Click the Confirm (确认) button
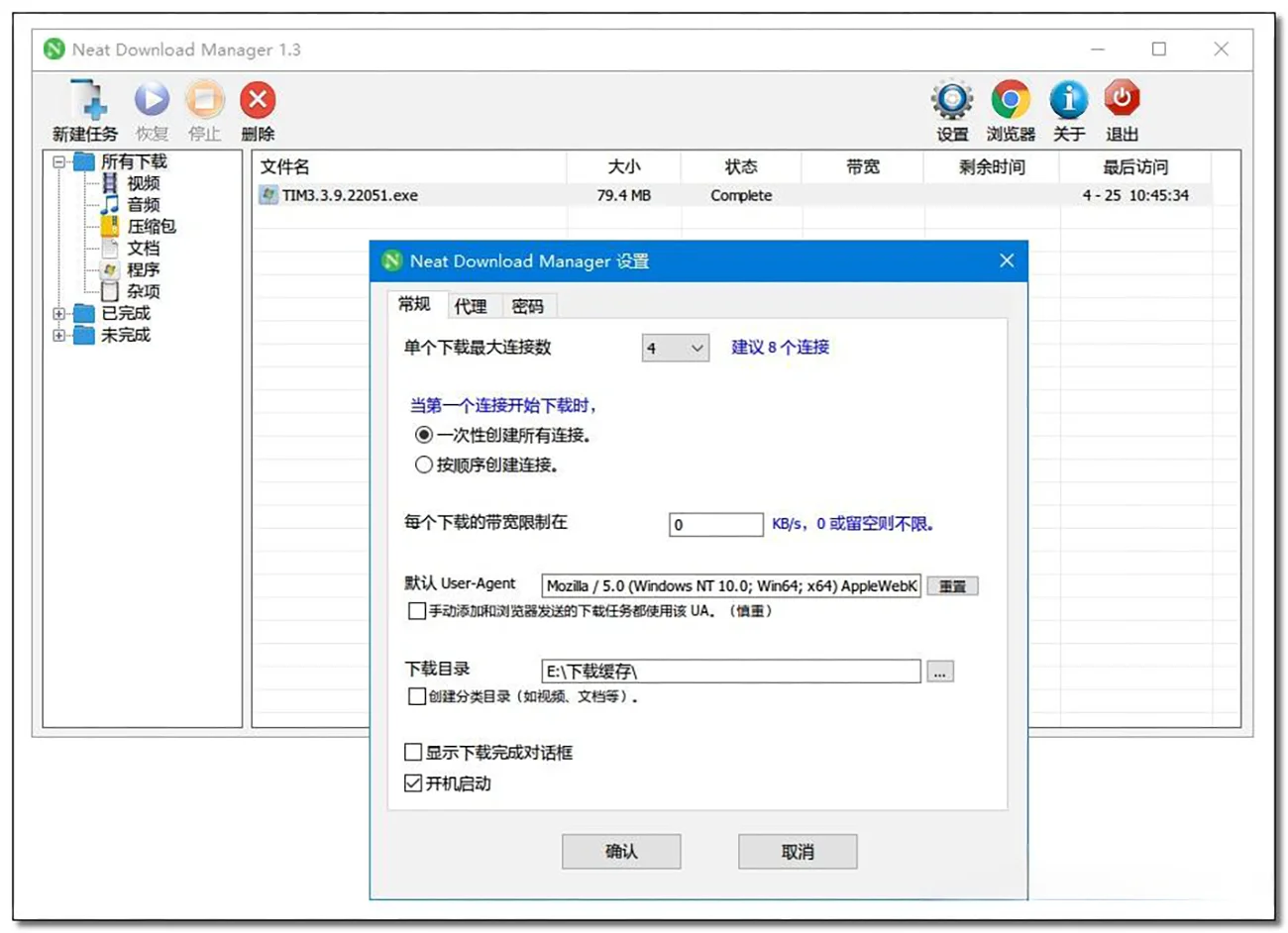Viewport: 1288px width, 933px height. point(621,852)
